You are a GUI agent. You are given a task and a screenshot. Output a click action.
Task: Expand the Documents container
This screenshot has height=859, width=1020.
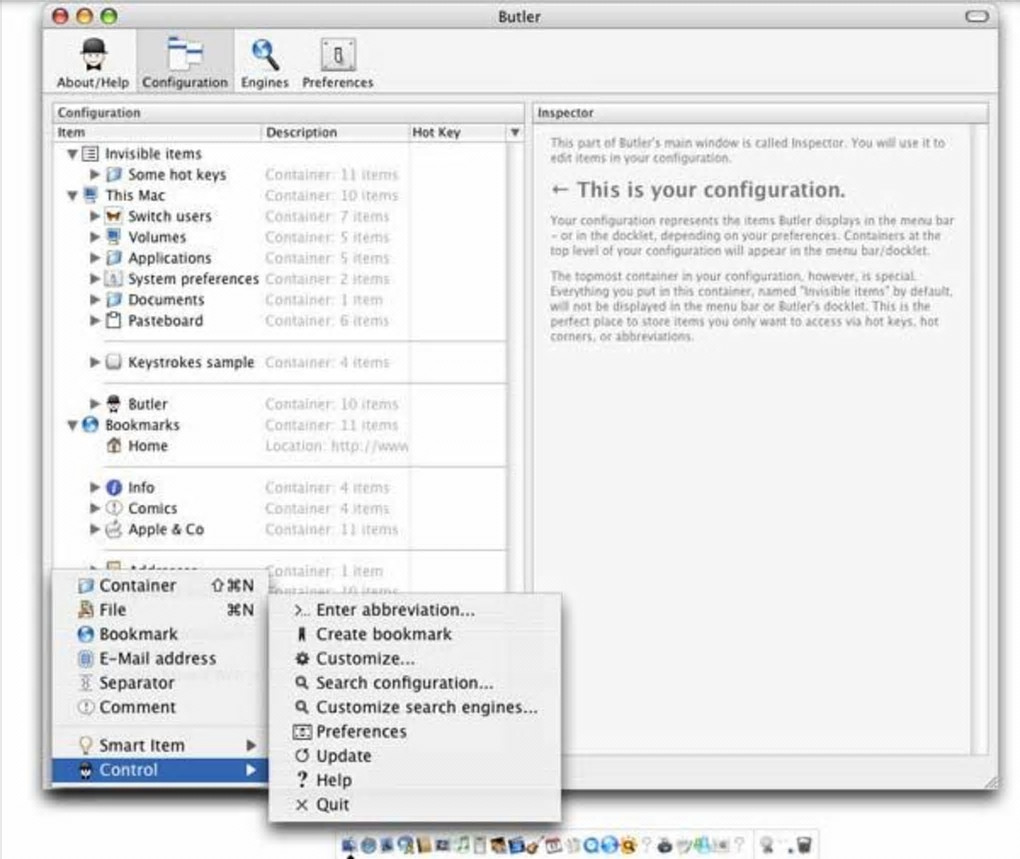pyautogui.click(x=95, y=299)
